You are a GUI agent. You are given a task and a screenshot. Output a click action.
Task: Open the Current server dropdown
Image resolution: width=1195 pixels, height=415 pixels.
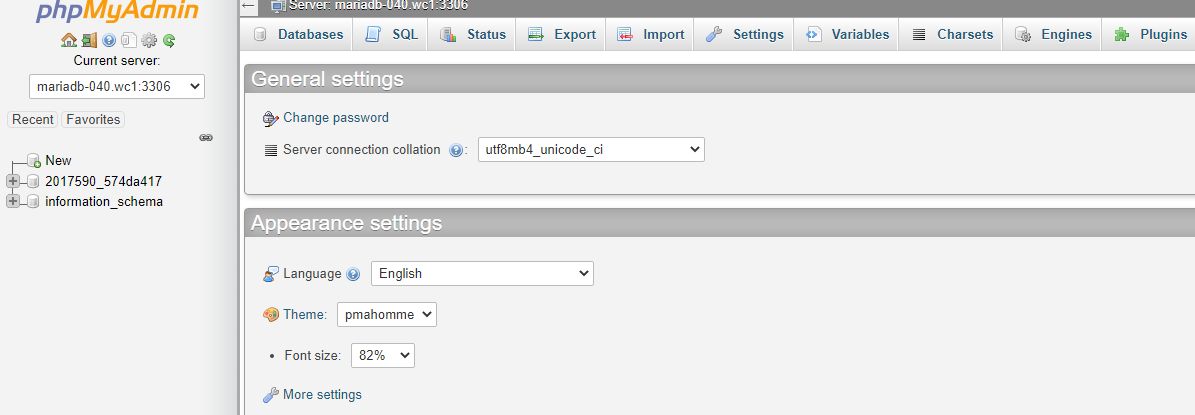(117, 87)
